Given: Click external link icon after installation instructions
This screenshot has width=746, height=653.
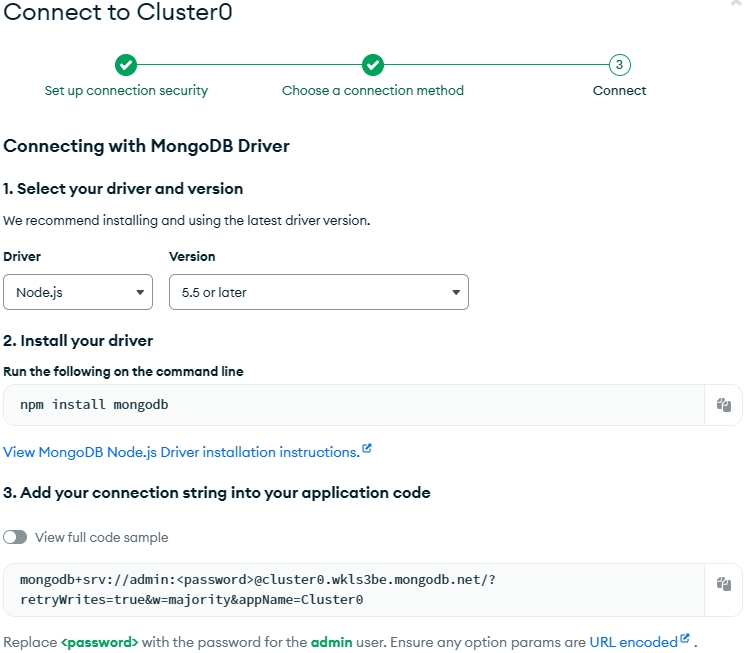Looking at the screenshot, I should click(367, 449).
